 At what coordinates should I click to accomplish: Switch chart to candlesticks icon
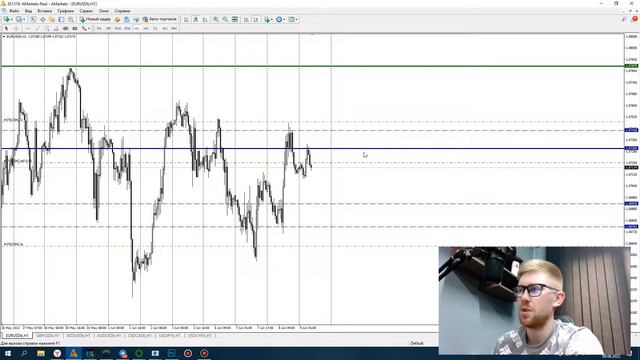point(196,19)
